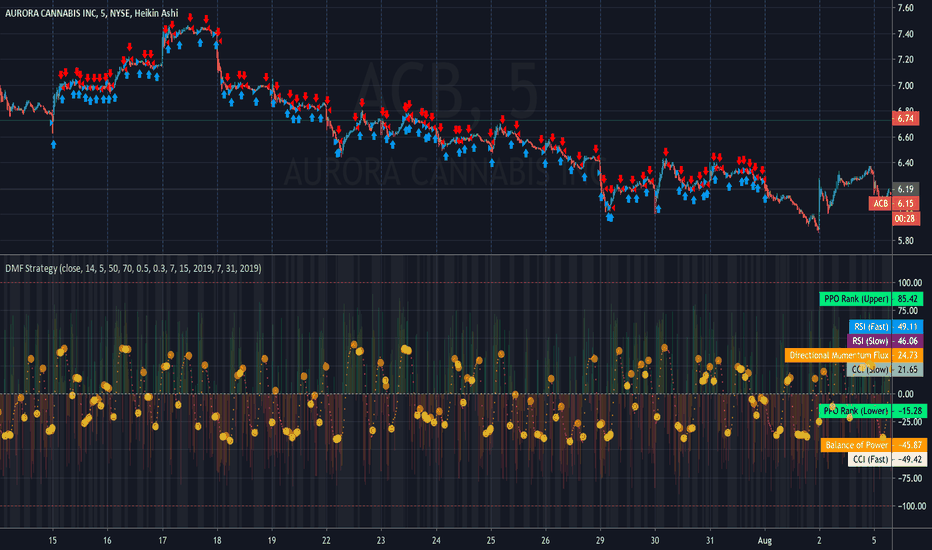Click the CCI (Fast) -49.42 label
The height and width of the screenshot is (550, 932).
click(887, 459)
